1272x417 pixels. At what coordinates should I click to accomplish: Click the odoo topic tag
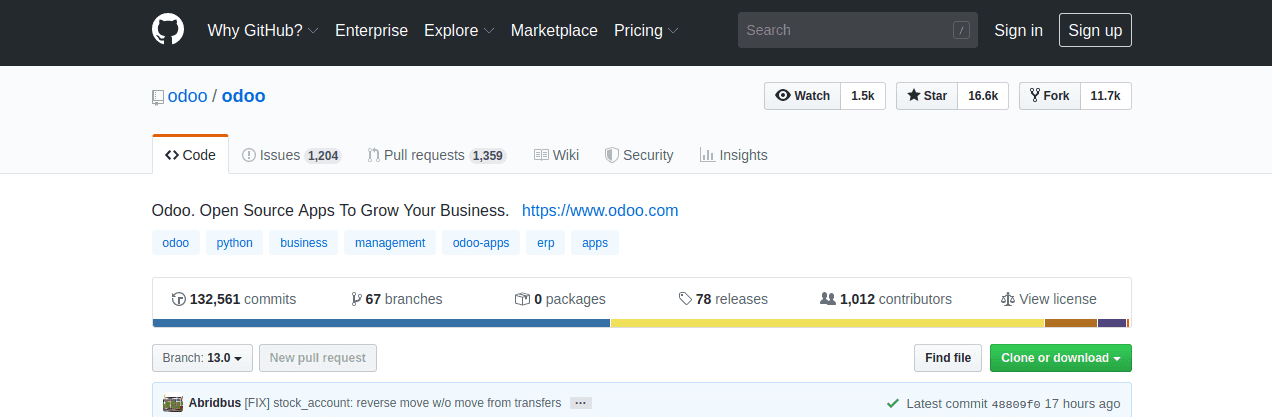(x=176, y=243)
